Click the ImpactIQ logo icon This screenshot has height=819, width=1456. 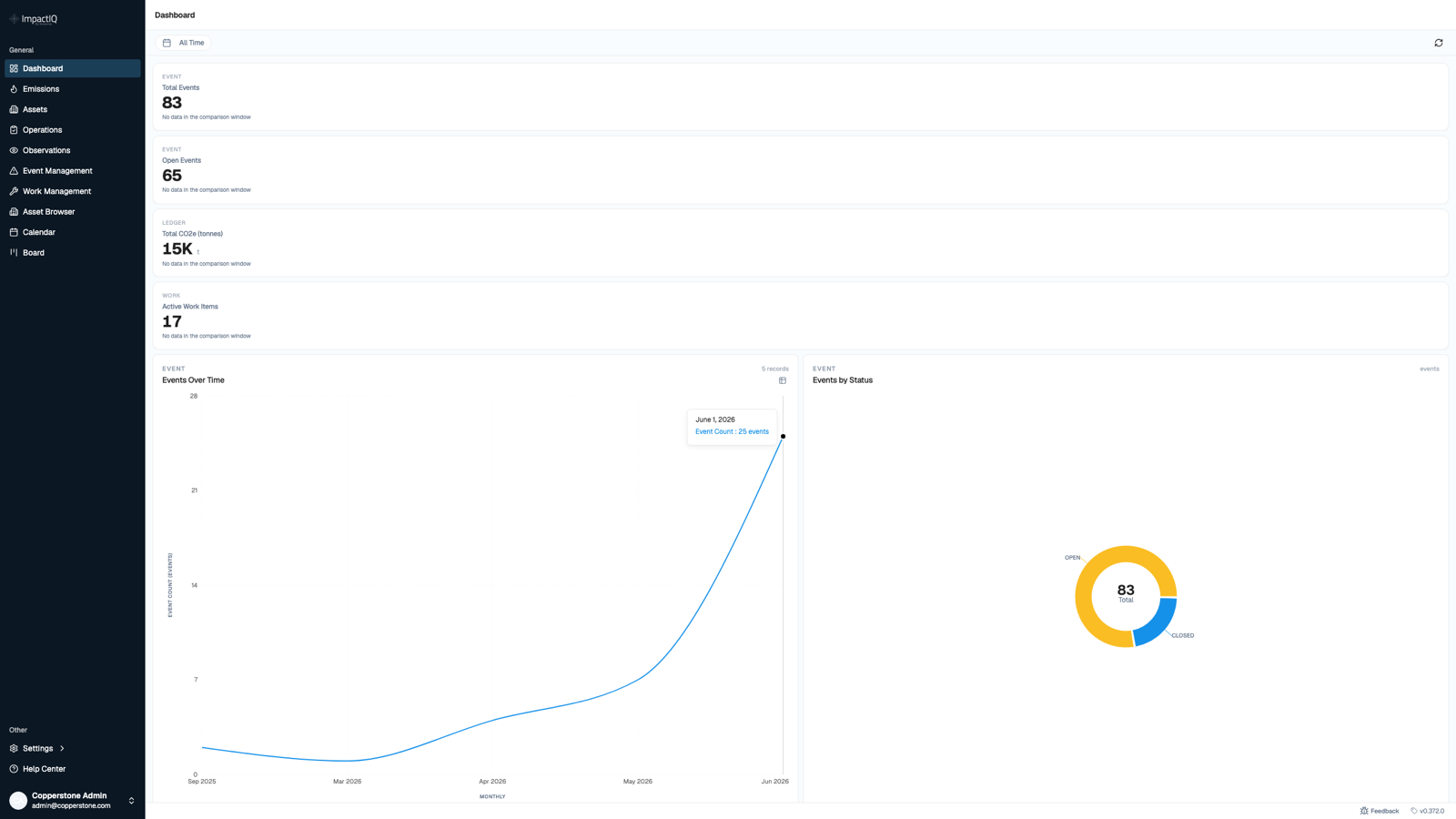pyautogui.click(x=14, y=18)
